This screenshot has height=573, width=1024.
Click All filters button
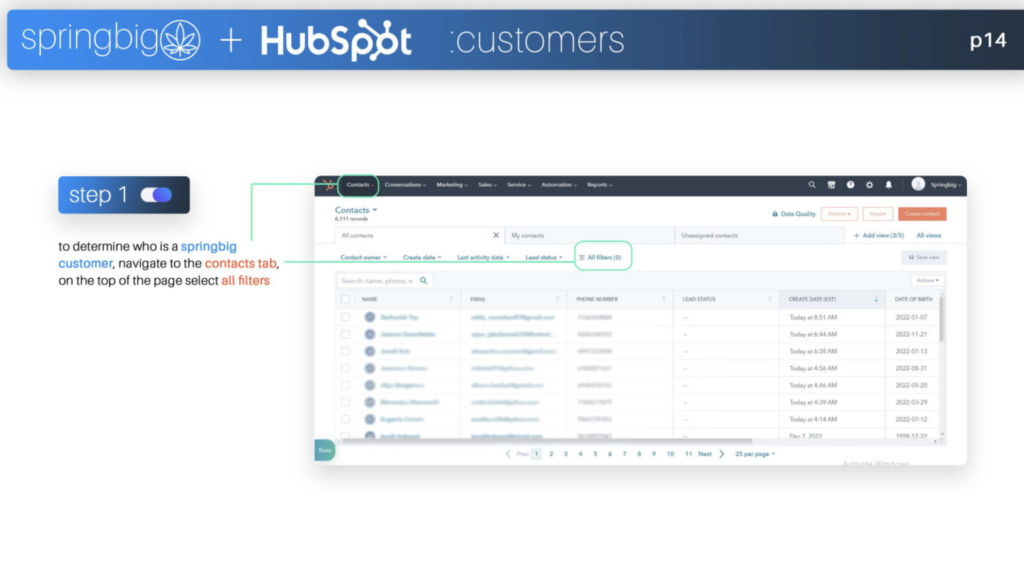[x=600, y=257]
